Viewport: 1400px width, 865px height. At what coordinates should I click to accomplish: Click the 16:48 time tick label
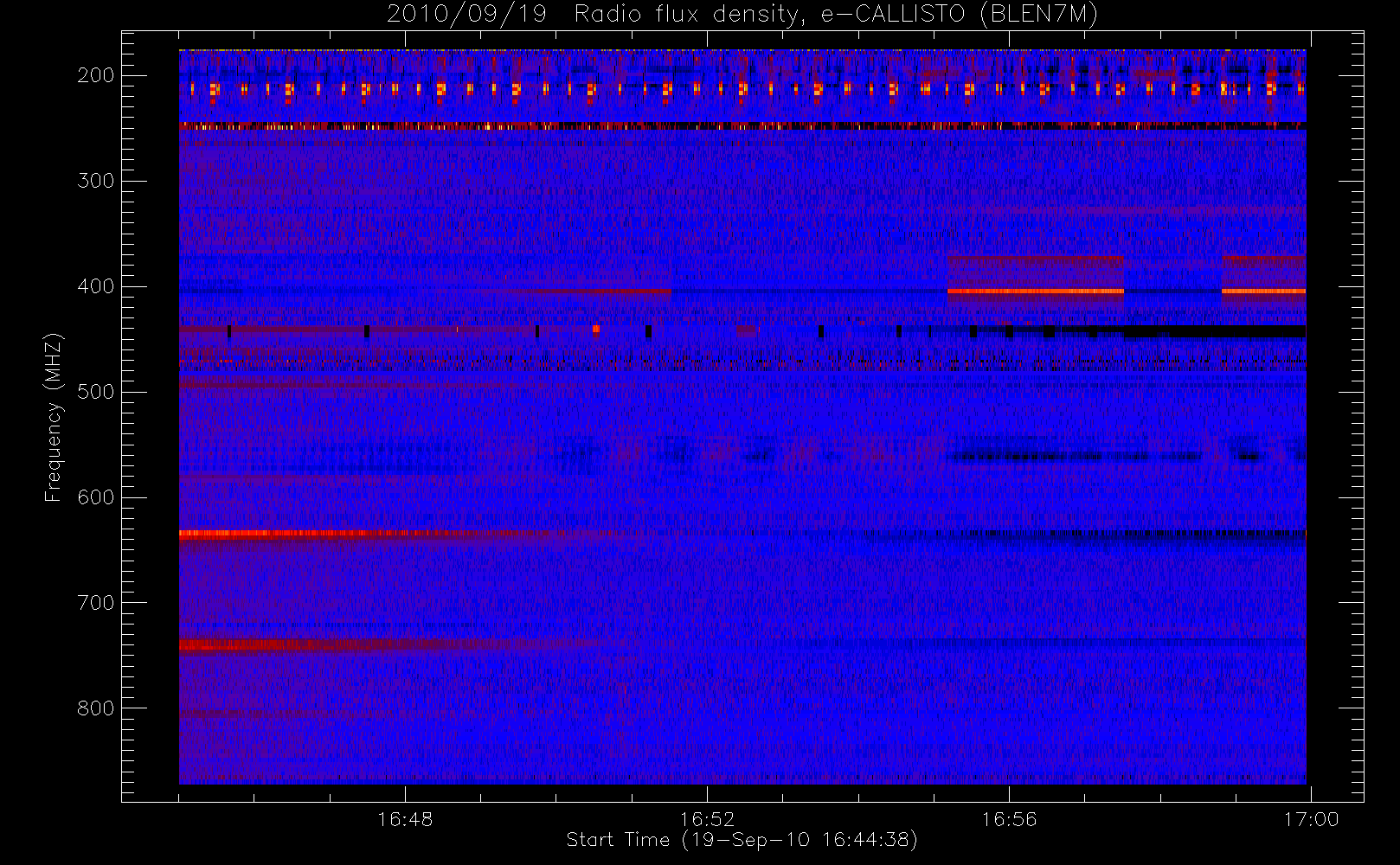[x=405, y=819]
